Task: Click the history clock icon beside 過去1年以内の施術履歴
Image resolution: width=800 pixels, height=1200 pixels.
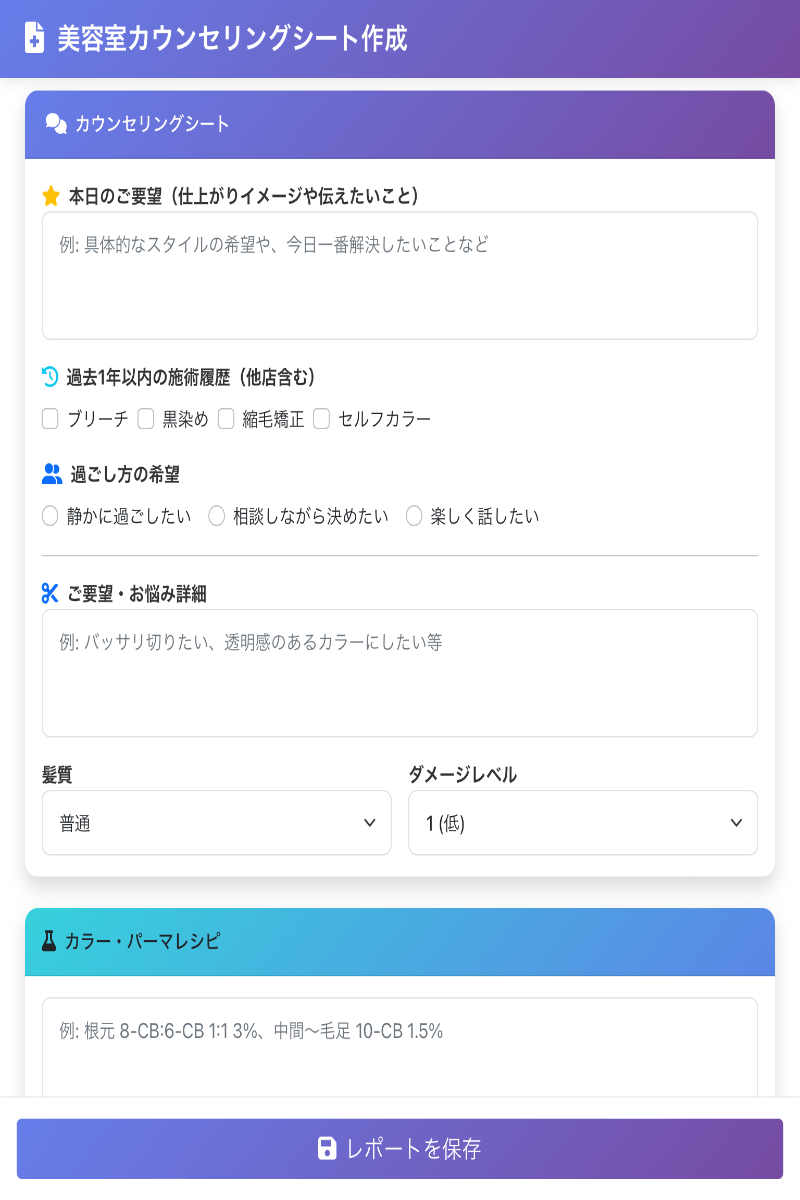Action: tap(50, 376)
